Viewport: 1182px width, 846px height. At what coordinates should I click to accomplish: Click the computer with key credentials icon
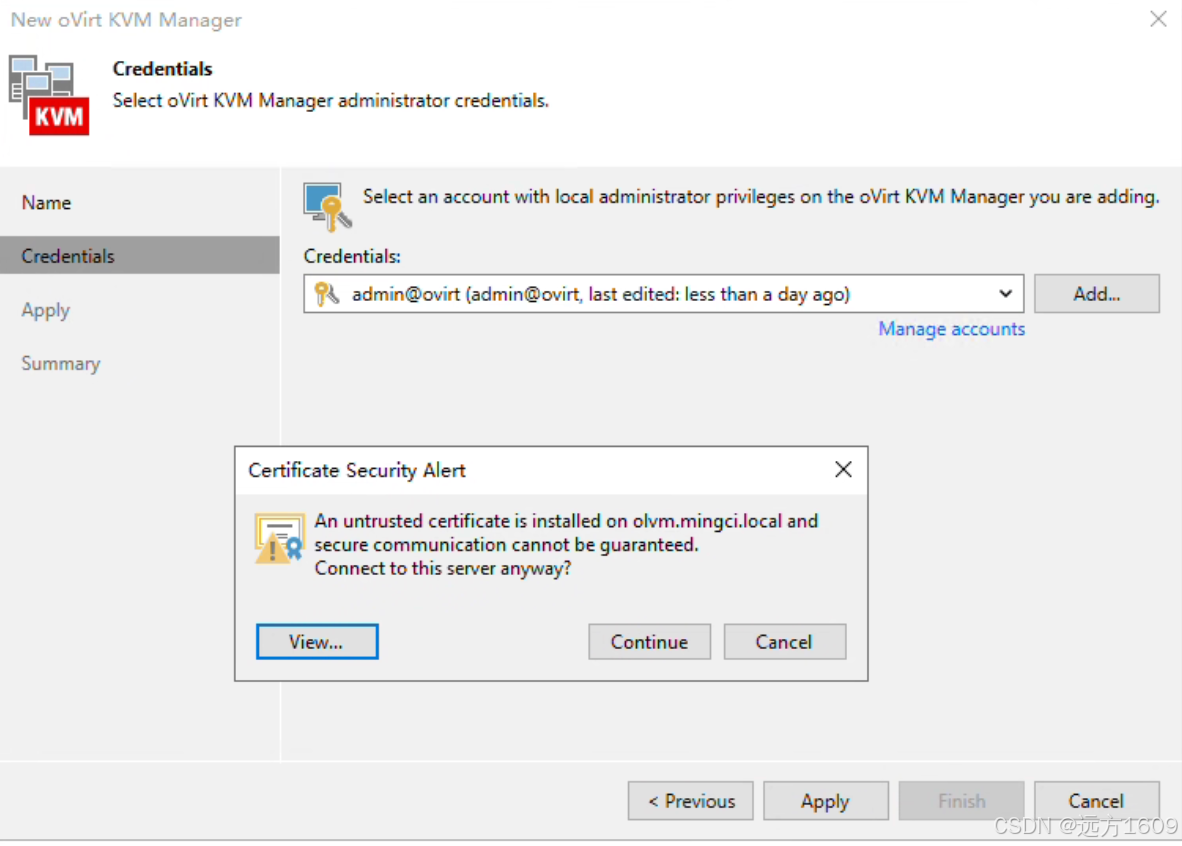tap(327, 206)
